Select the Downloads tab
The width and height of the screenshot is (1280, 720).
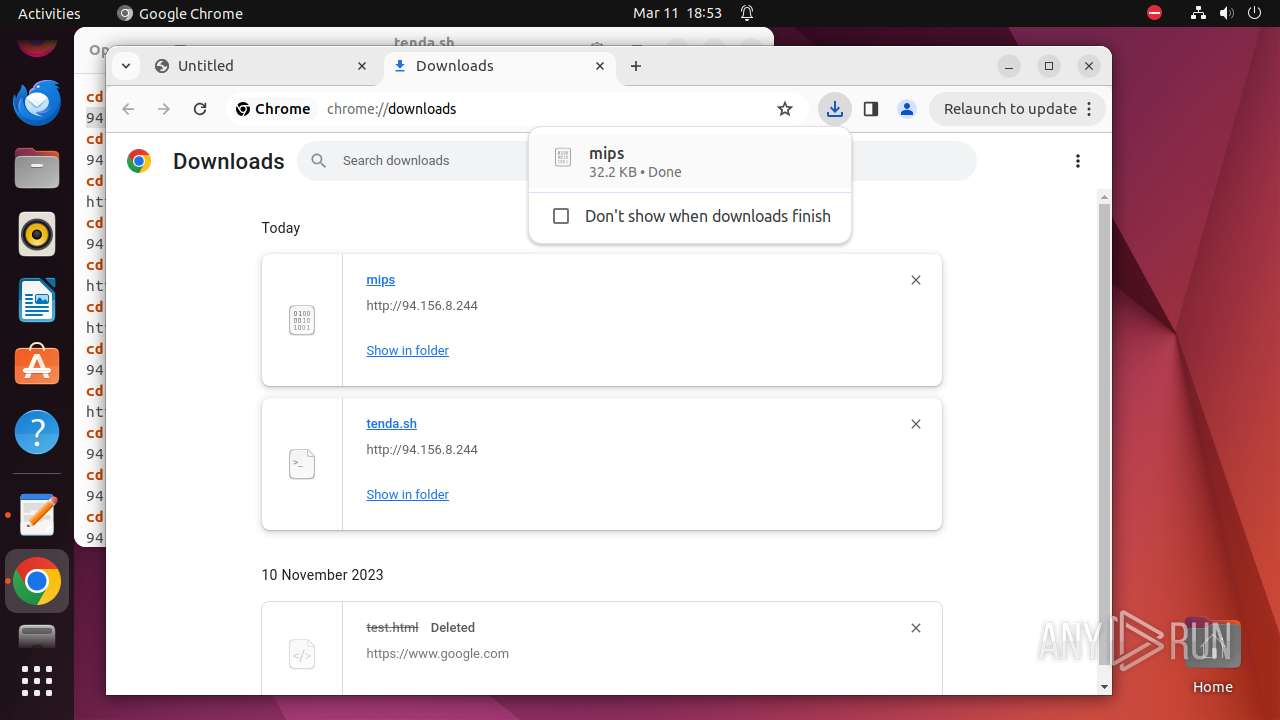(500, 66)
